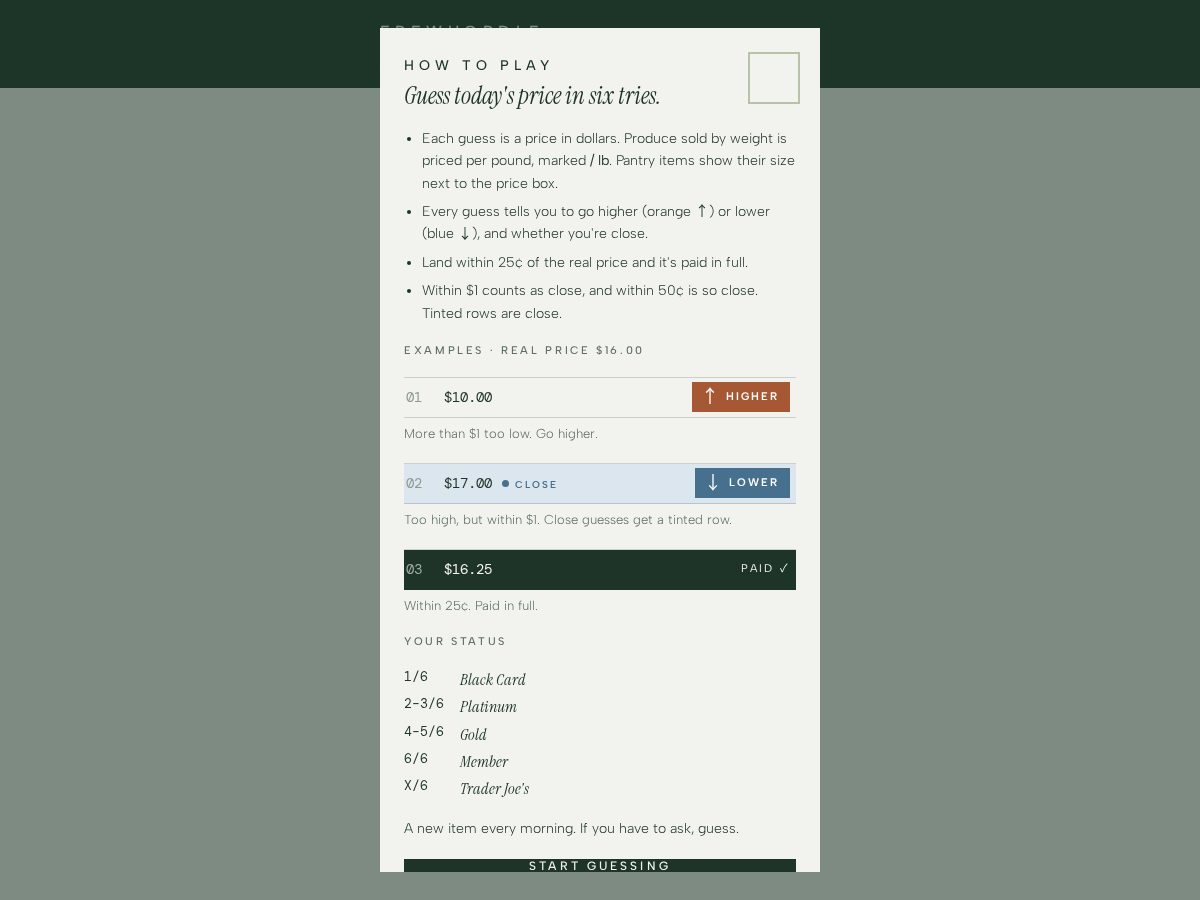Click row number 02 in examples
The width and height of the screenshot is (1200, 900).
(414, 483)
